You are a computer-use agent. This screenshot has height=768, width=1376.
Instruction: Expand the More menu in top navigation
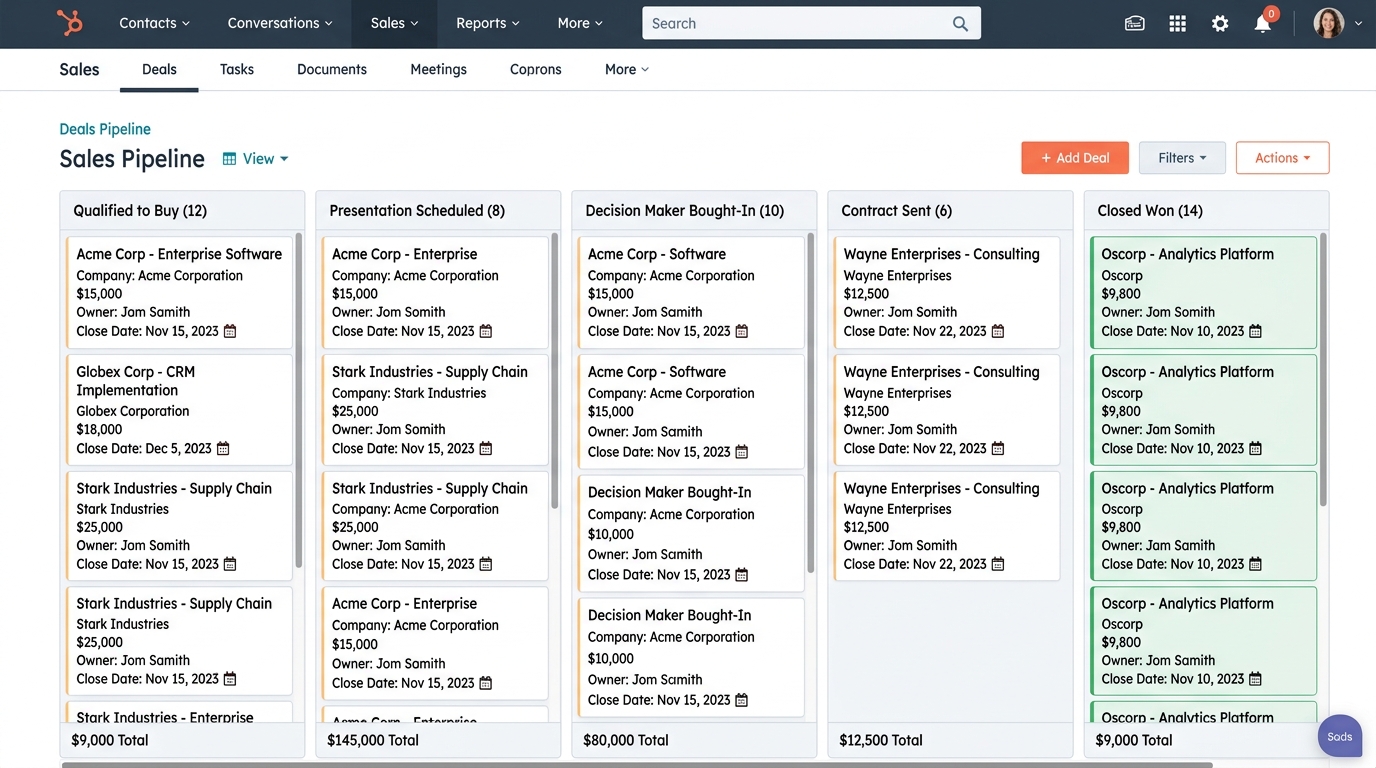(x=580, y=23)
